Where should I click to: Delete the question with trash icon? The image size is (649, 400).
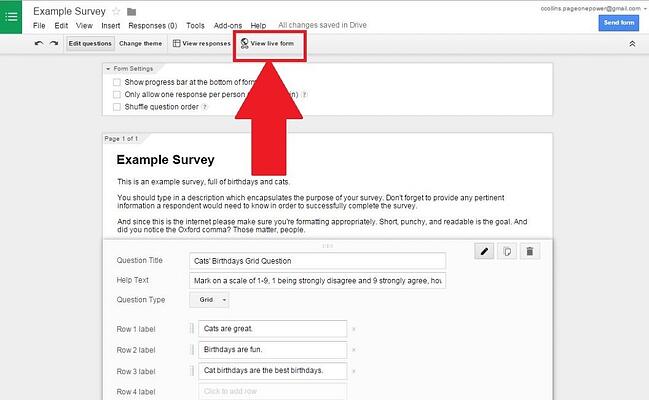click(x=530, y=251)
